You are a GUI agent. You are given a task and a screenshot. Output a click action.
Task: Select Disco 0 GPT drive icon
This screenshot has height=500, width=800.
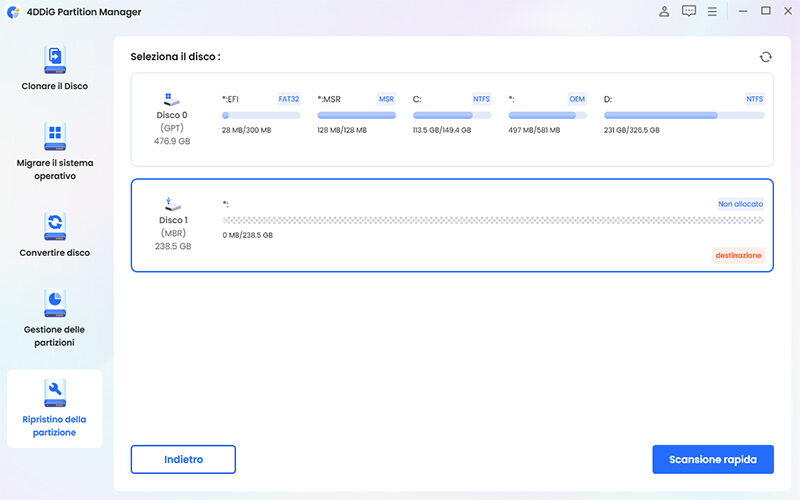pos(172,99)
